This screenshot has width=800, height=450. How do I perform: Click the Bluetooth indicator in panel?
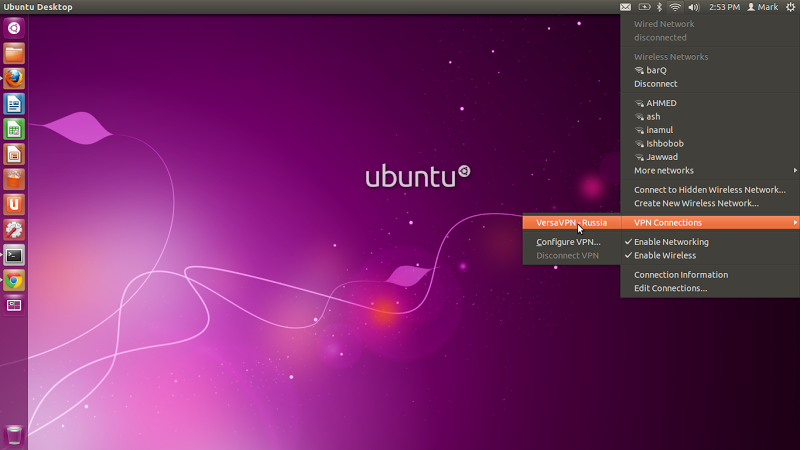click(659, 7)
